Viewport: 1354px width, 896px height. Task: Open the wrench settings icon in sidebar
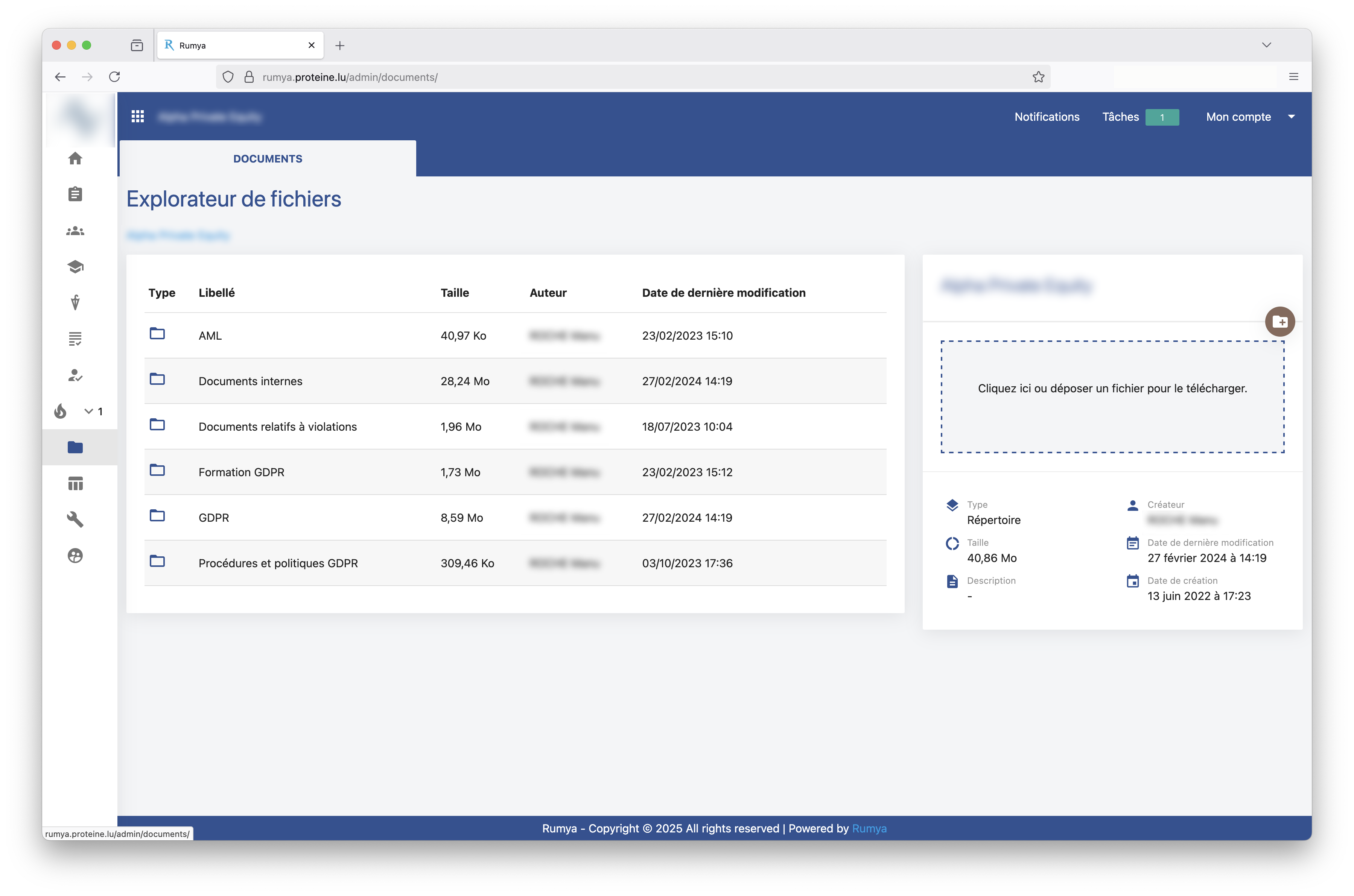pos(75,519)
